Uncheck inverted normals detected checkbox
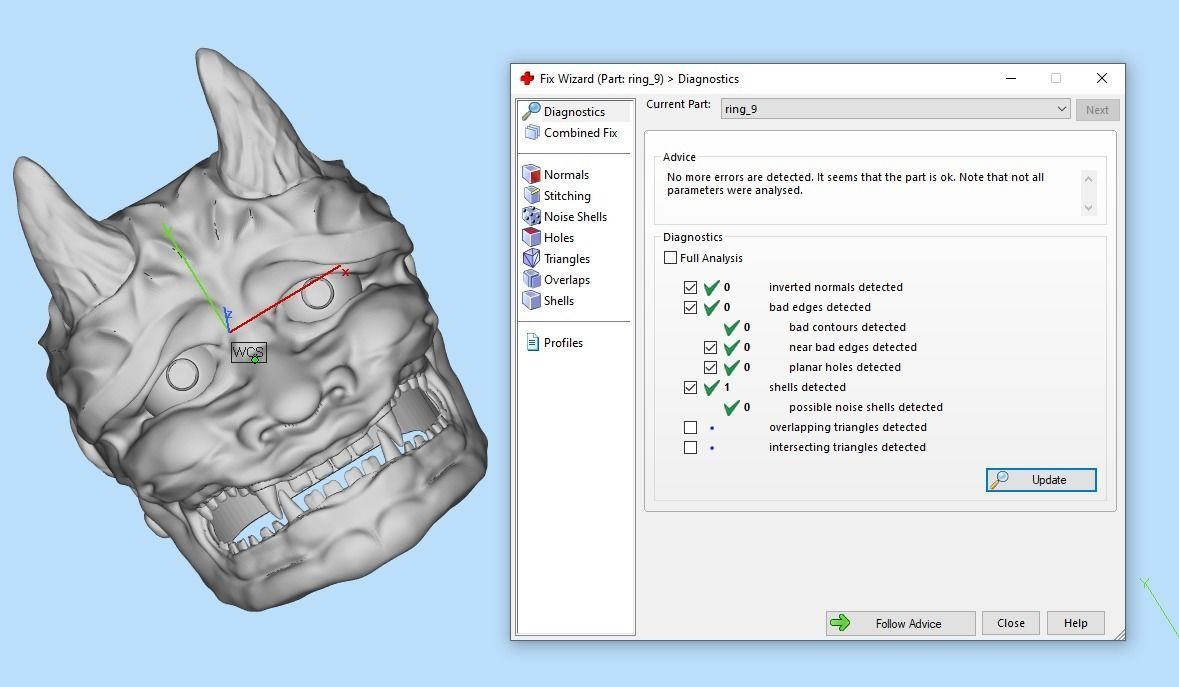1179x687 pixels. tap(690, 287)
